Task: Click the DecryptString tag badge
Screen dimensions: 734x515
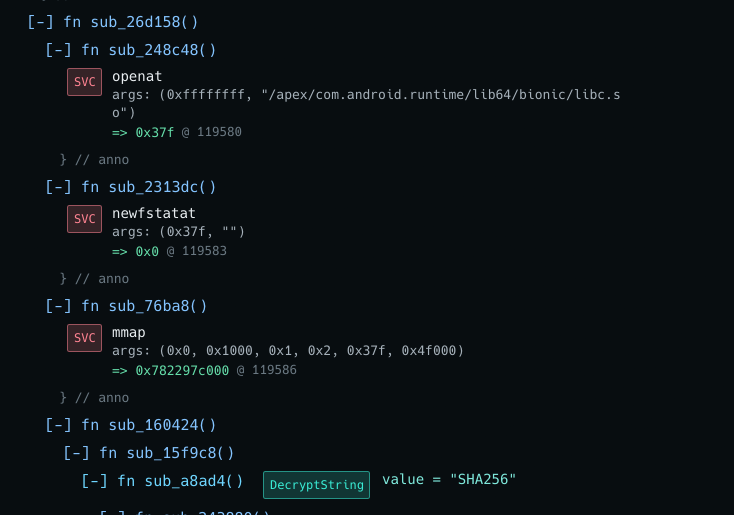Action: 316,485
